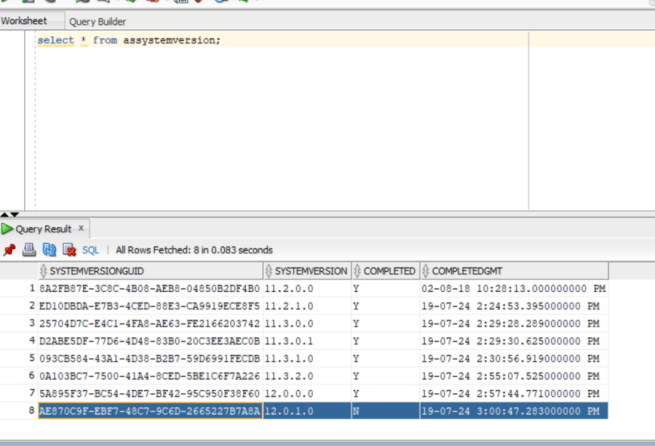Switch to the Query Builder tab
Image resolution: width=655 pixels, height=446 pixels.
pyautogui.click(x=97, y=22)
